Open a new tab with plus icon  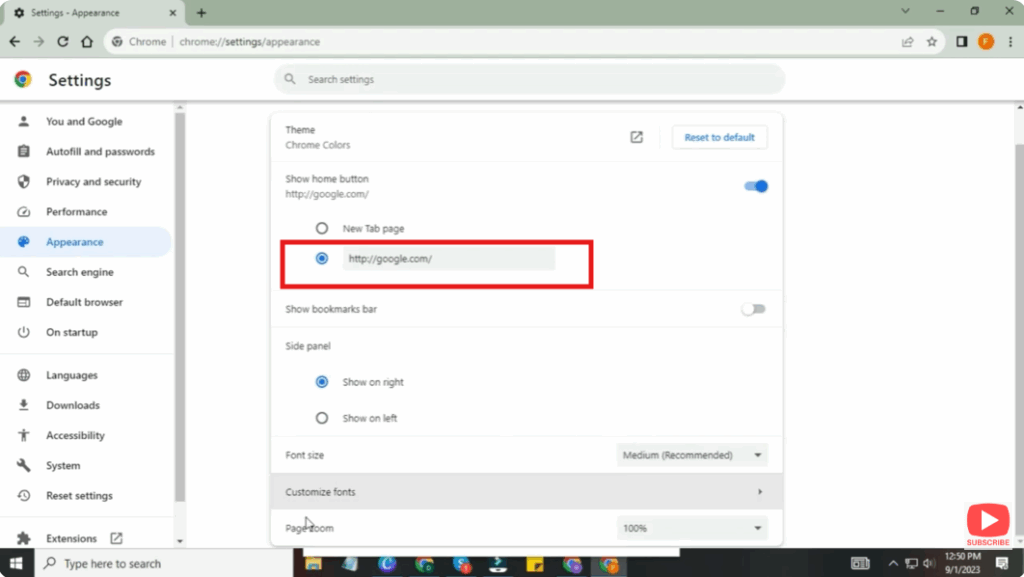tap(201, 13)
